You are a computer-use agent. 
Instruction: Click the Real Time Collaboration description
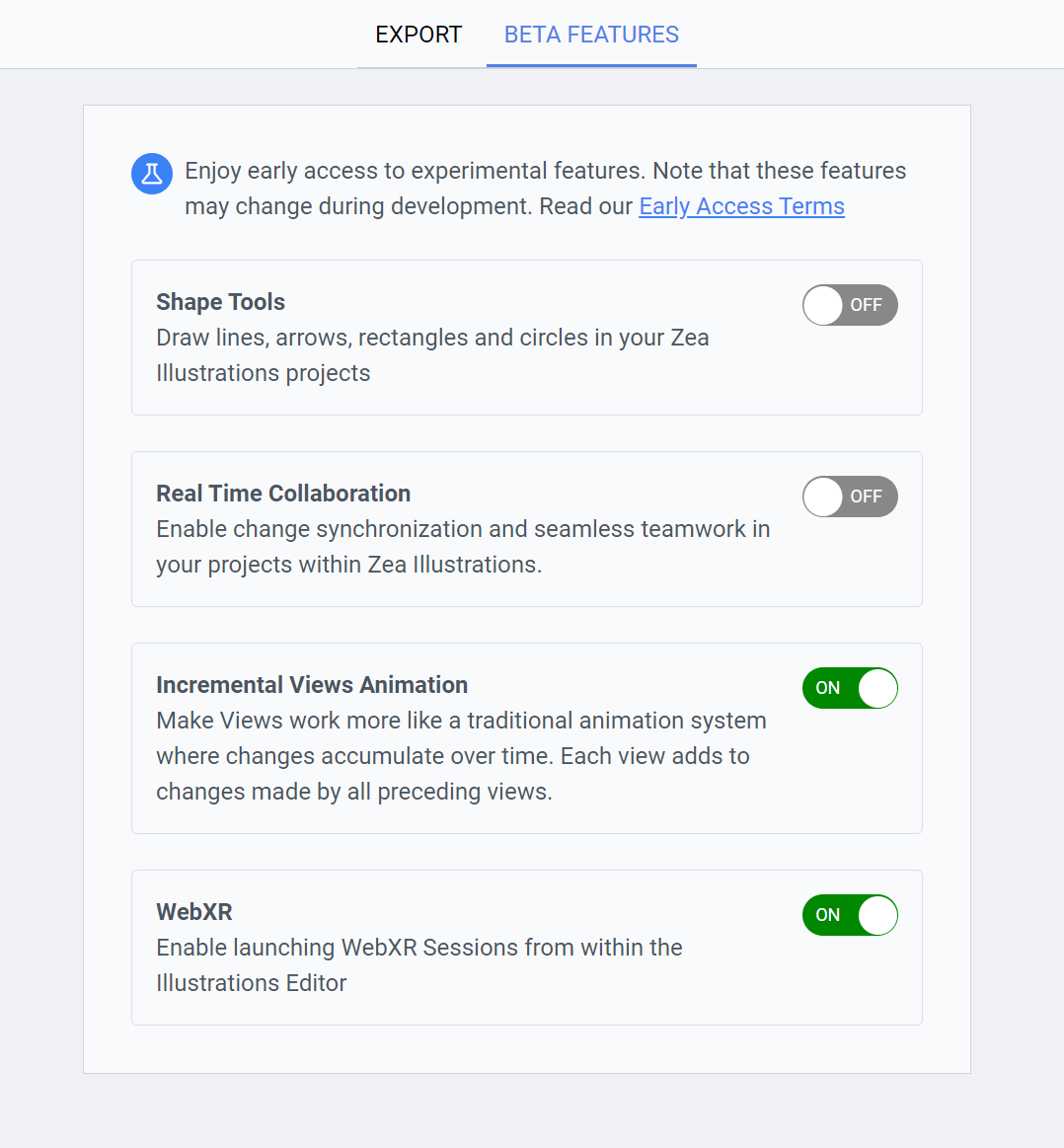coord(462,547)
